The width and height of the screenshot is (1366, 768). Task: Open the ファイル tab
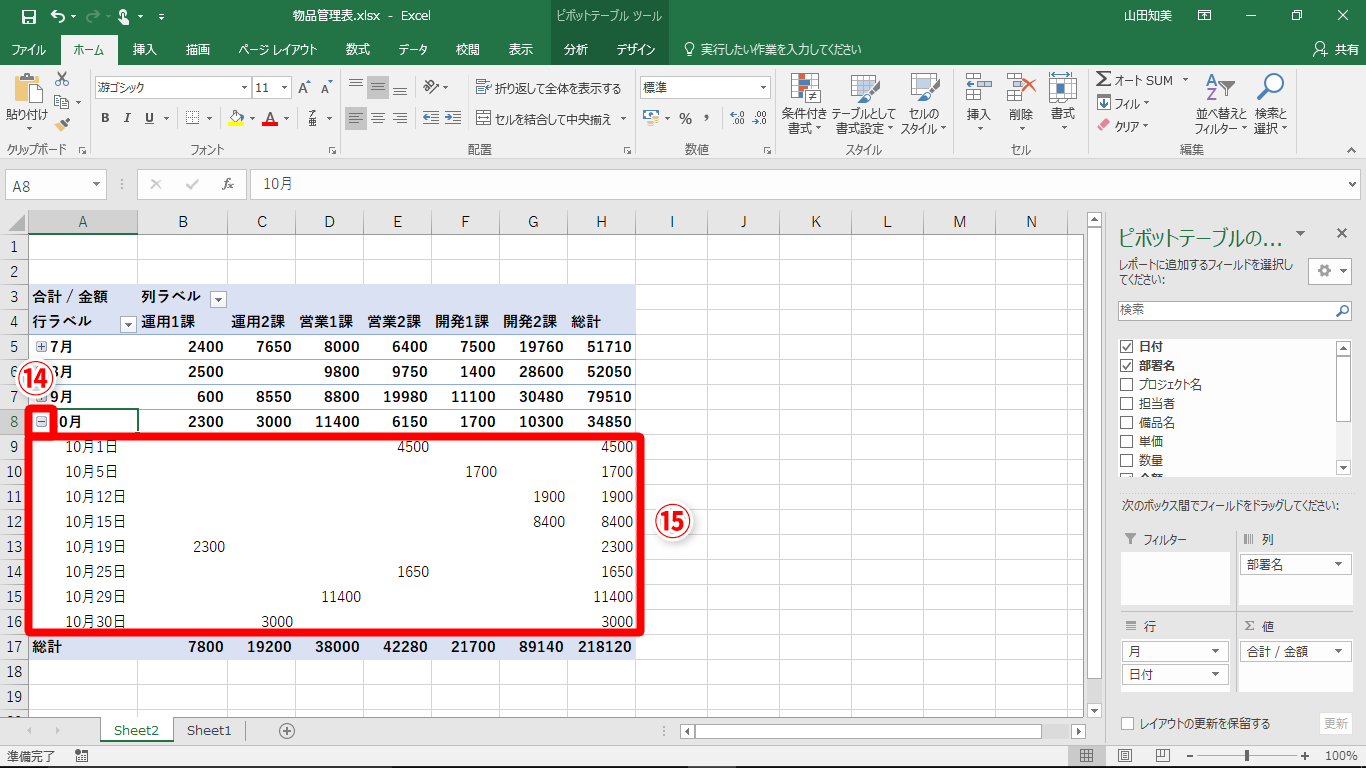[x=28, y=50]
